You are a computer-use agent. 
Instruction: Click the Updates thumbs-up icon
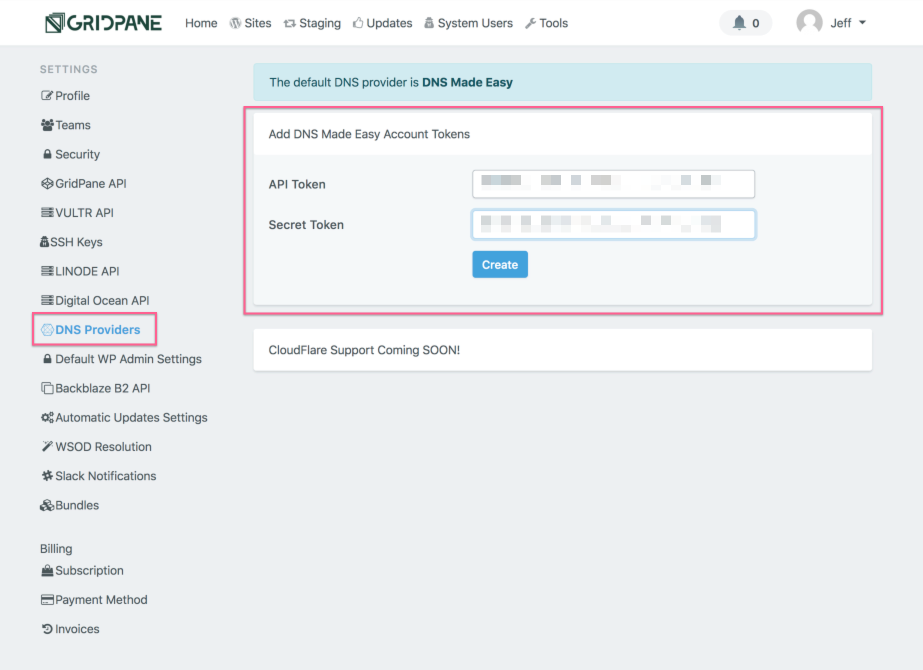(x=358, y=22)
